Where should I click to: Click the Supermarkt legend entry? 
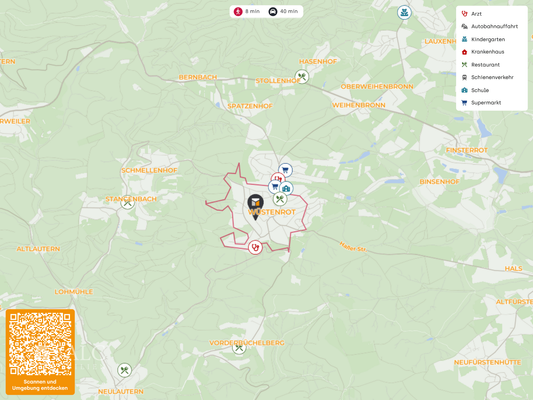tap(481, 103)
